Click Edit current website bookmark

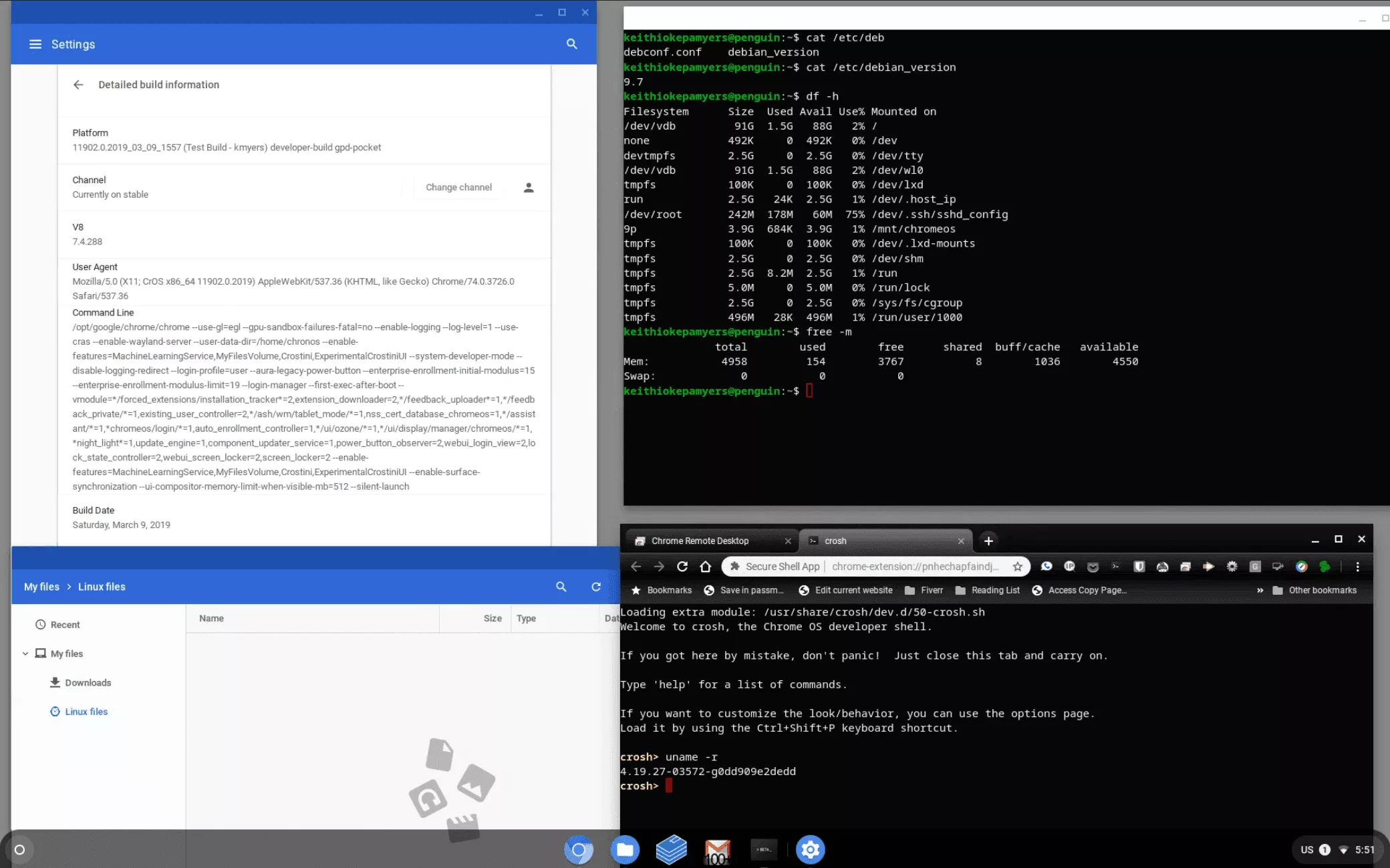point(845,591)
